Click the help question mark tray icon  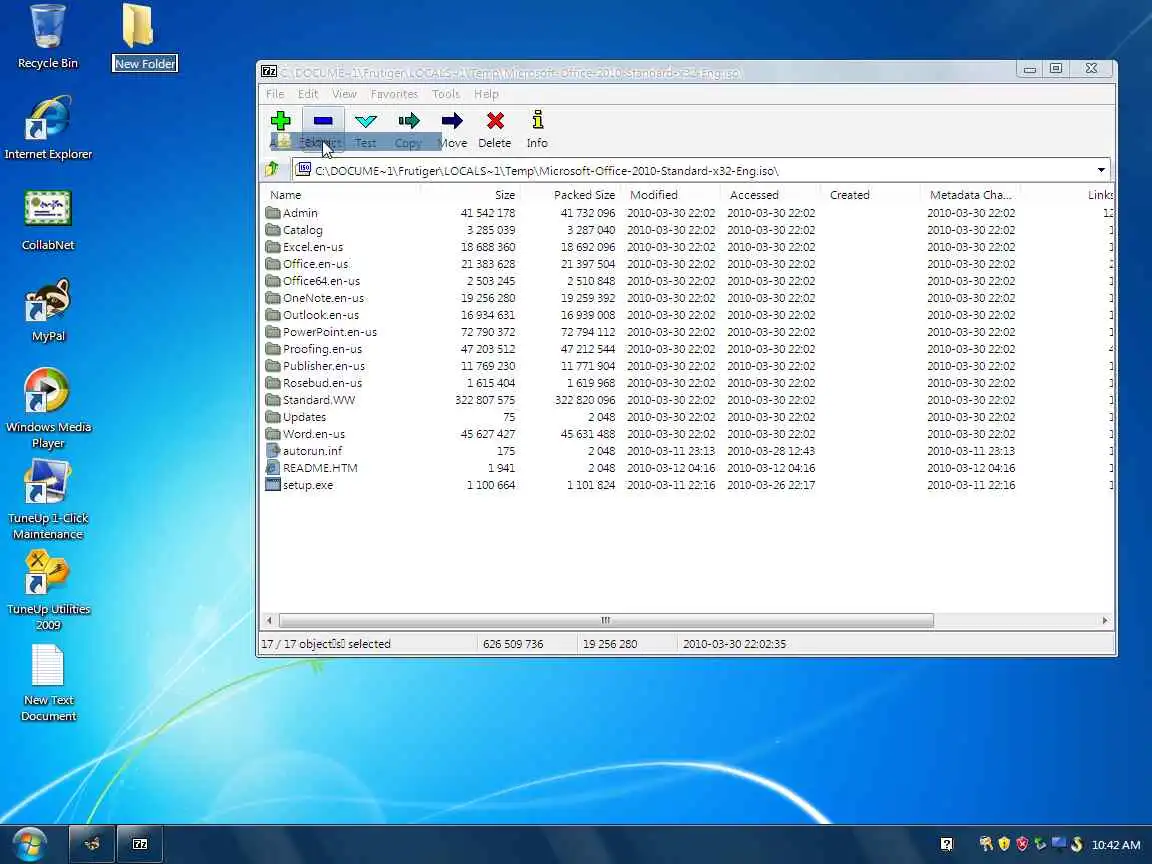pyautogui.click(x=946, y=844)
